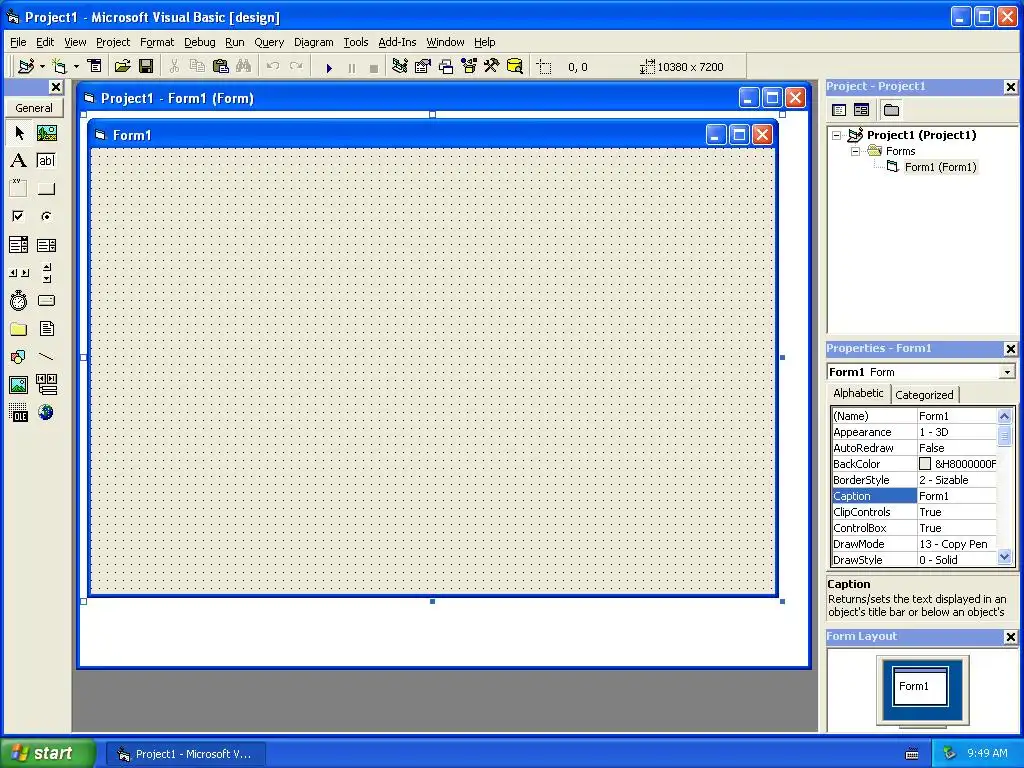Click the Windows Start button
The width and height of the screenshot is (1024, 768).
[x=46, y=753]
